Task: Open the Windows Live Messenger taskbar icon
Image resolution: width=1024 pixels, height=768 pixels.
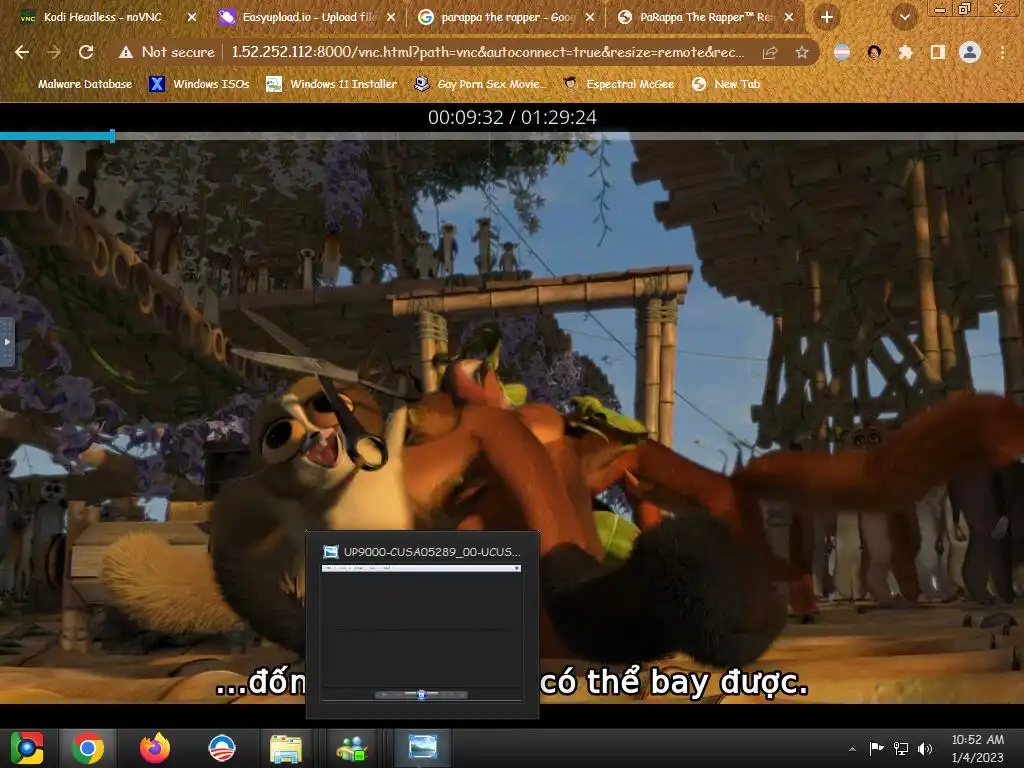Action: pyautogui.click(x=351, y=748)
